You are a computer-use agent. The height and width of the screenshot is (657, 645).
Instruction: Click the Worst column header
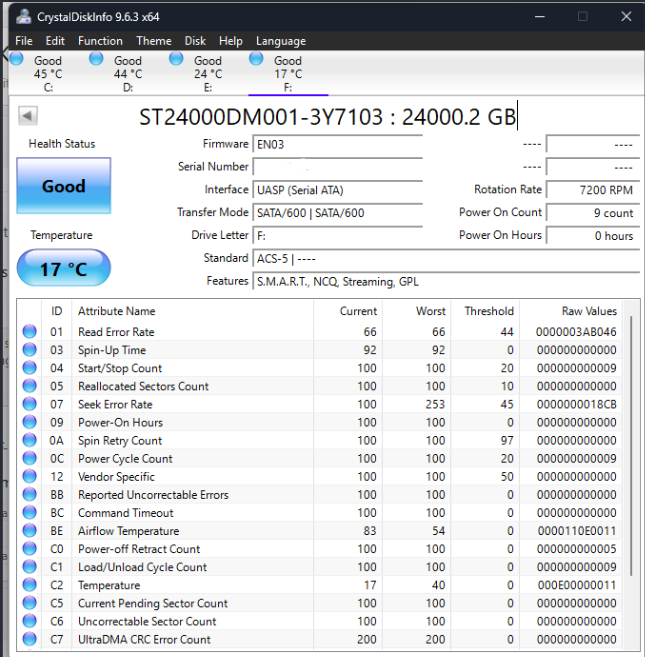tap(417, 311)
